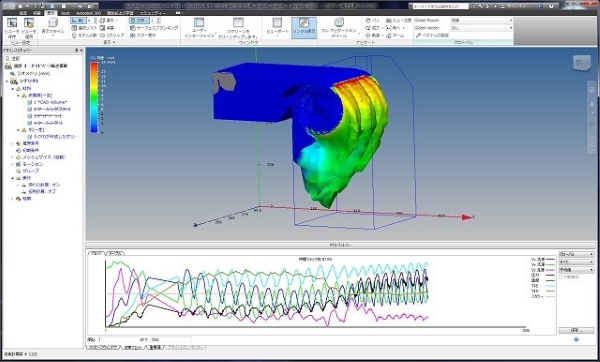600x362 pixels.
Task: Click the vector settings button with wrench
Action: tap(433, 35)
